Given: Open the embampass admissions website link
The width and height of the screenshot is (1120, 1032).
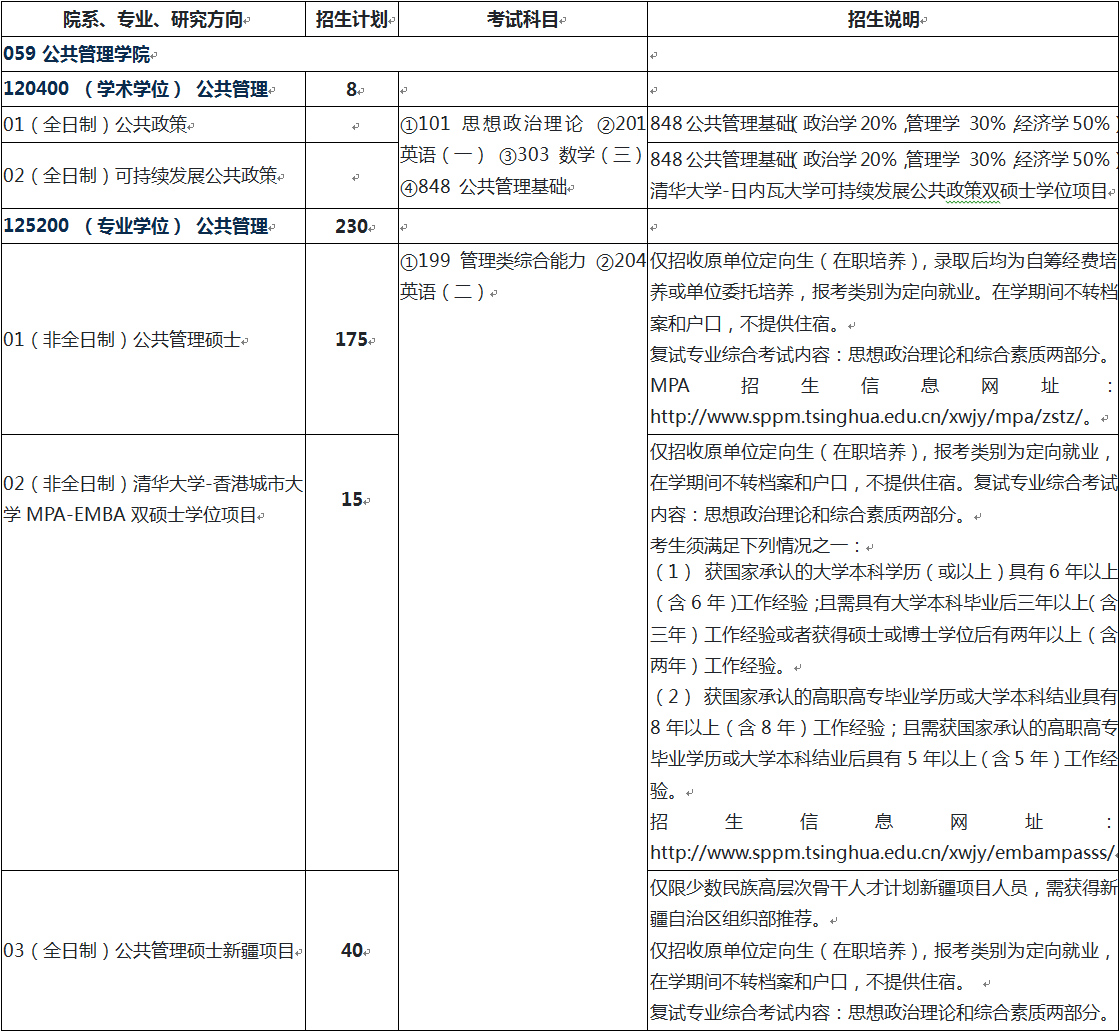Looking at the screenshot, I should pos(880,853).
